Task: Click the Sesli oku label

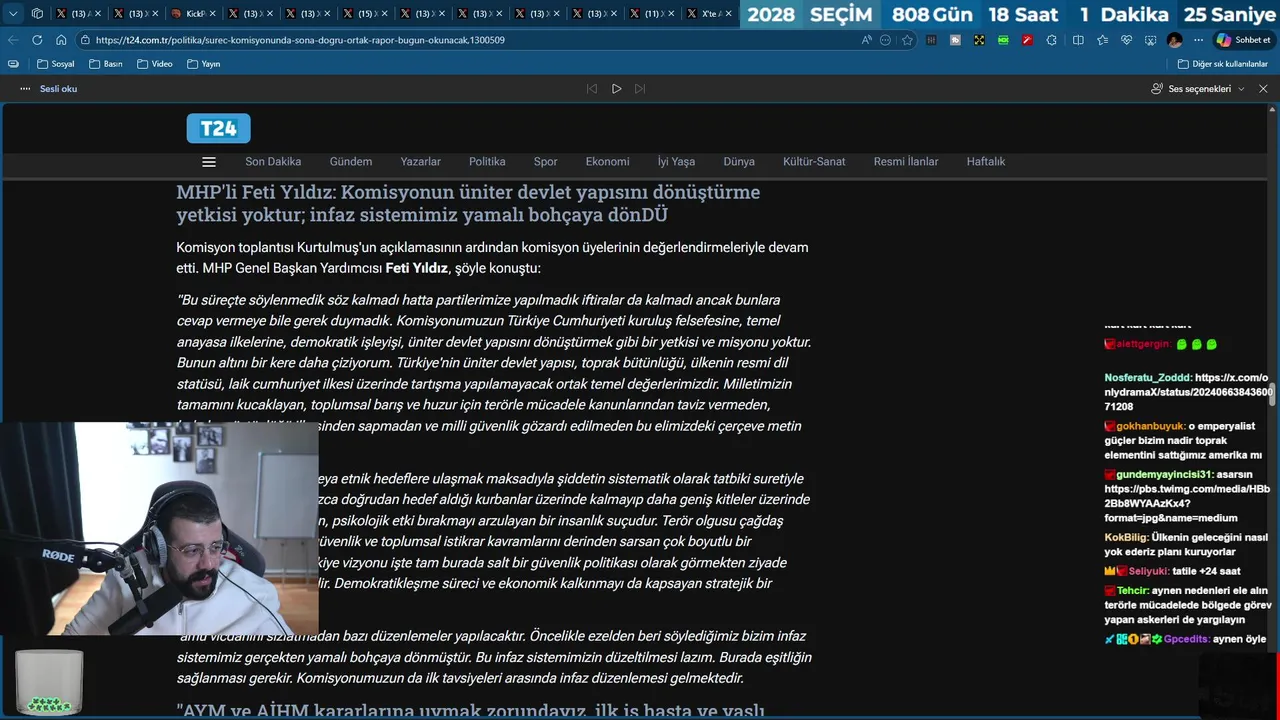Action: pos(58,89)
